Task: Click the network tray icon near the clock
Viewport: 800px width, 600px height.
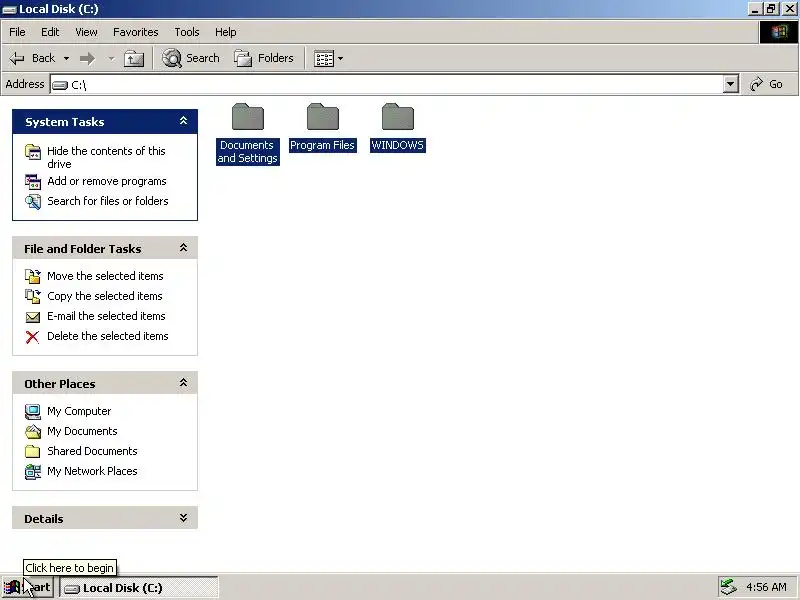Action: [x=729, y=587]
